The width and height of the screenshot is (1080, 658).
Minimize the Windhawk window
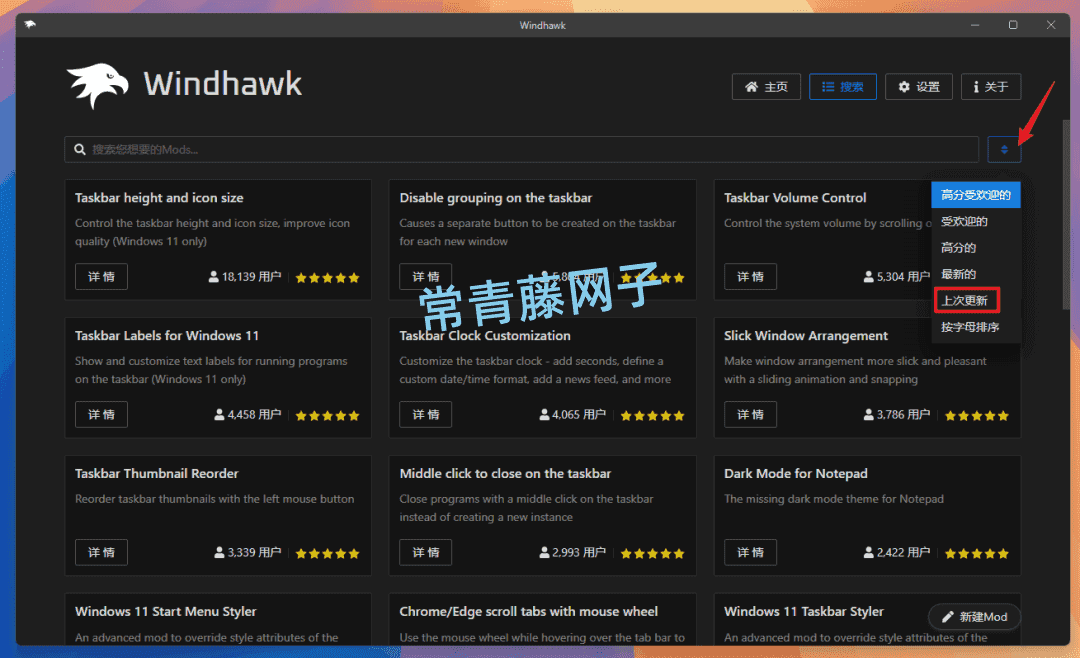click(975, 25)
